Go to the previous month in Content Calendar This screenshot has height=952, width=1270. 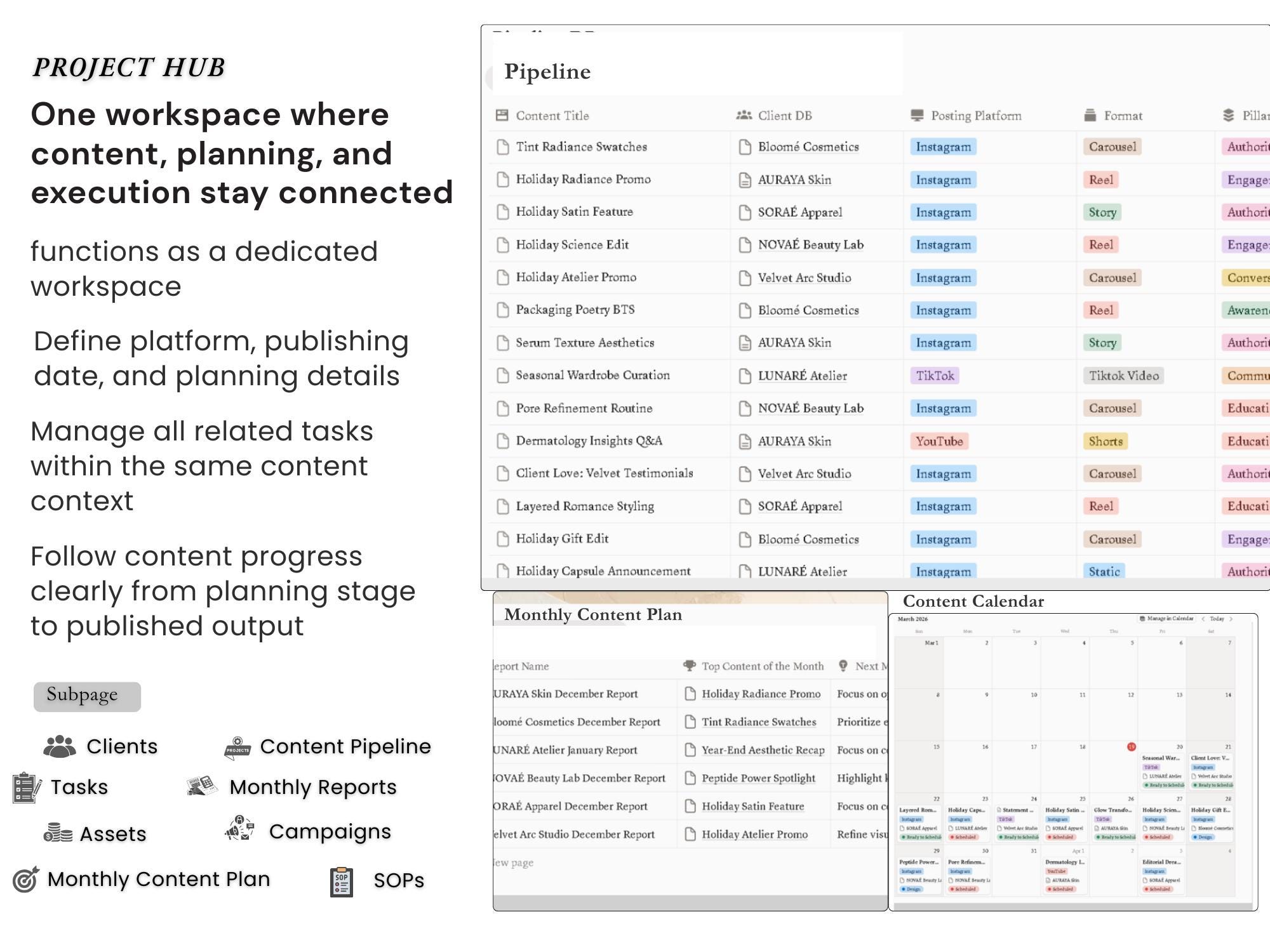coord(1203,618)
